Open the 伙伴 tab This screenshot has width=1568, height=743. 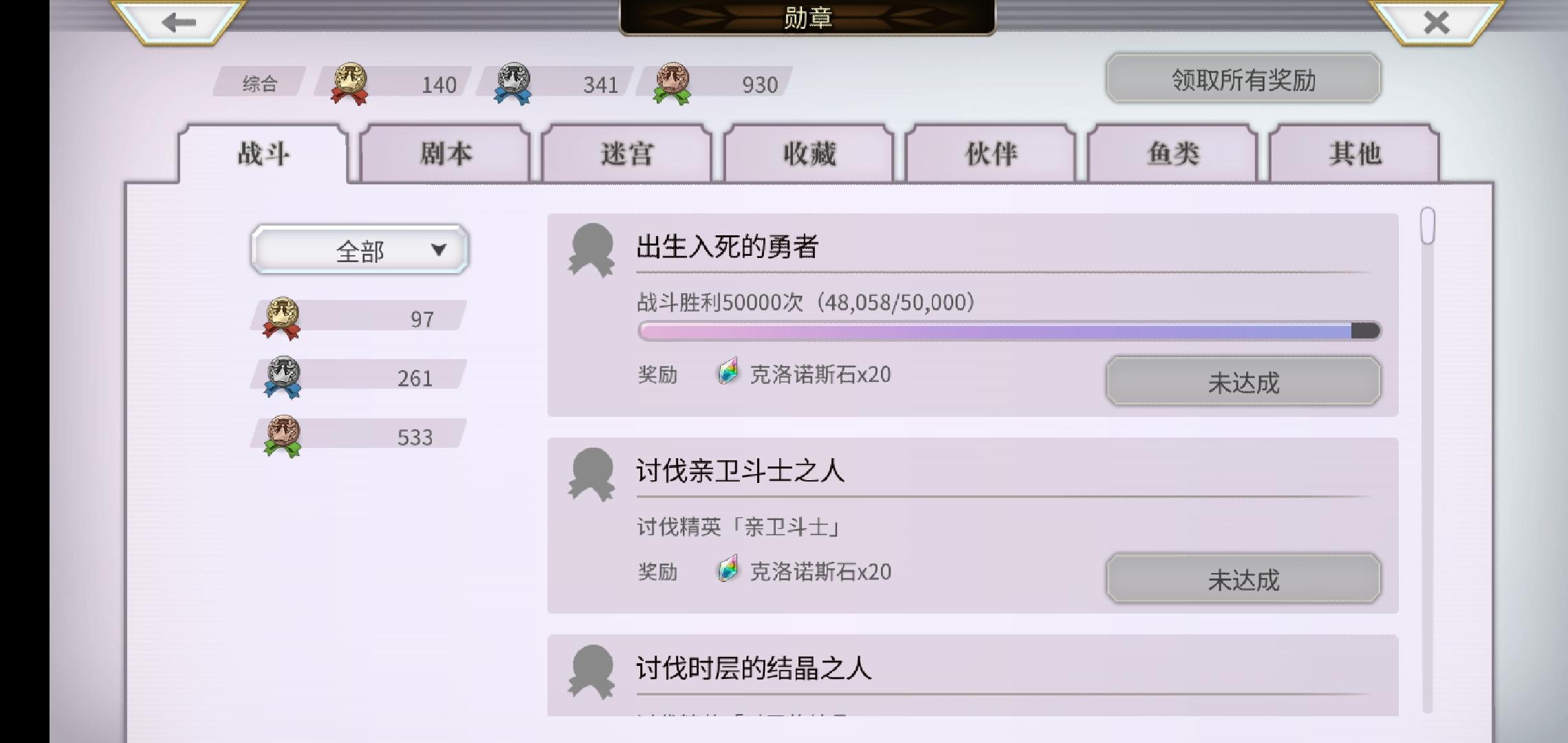pyautogui.click(x=991, y=153)
